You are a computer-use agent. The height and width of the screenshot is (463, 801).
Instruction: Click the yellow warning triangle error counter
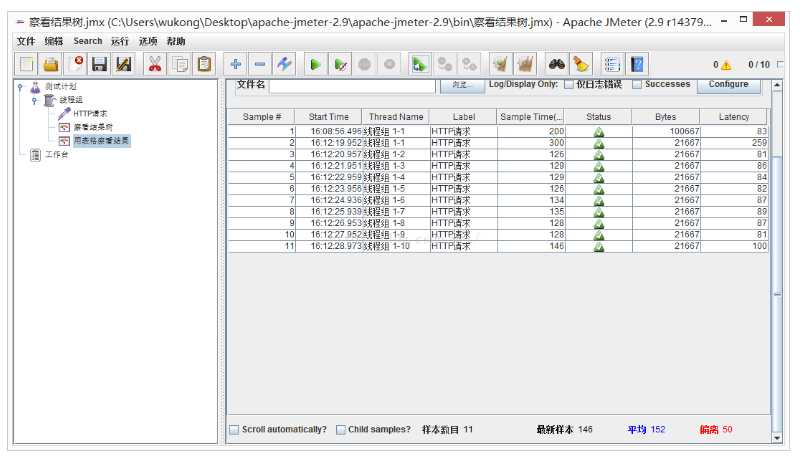pos(726,65)
